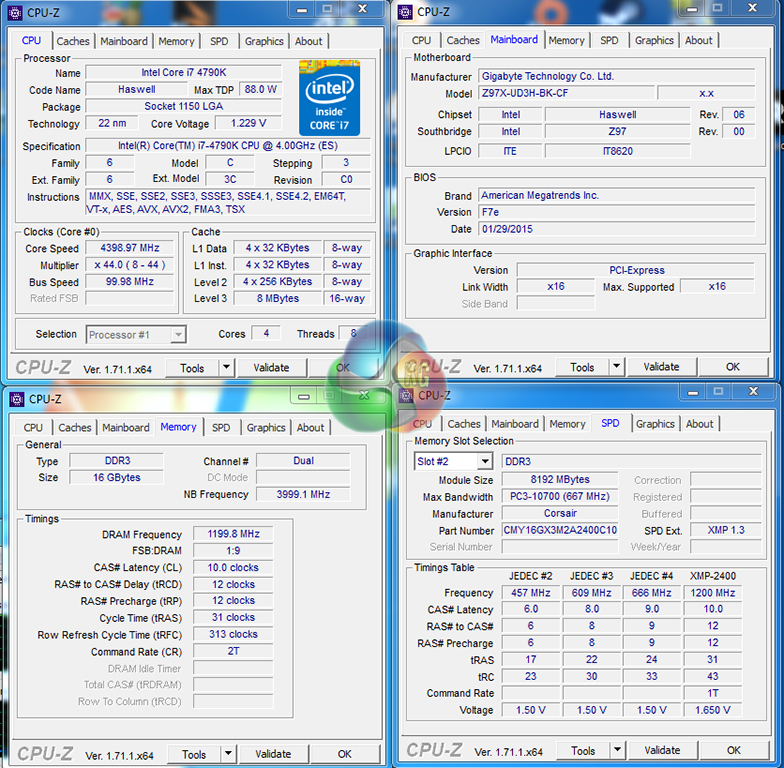Screen dimensions: 784x768
Task: Click the Row Refresh Cycle Time value 313 clocks
Action: point(234,634)
